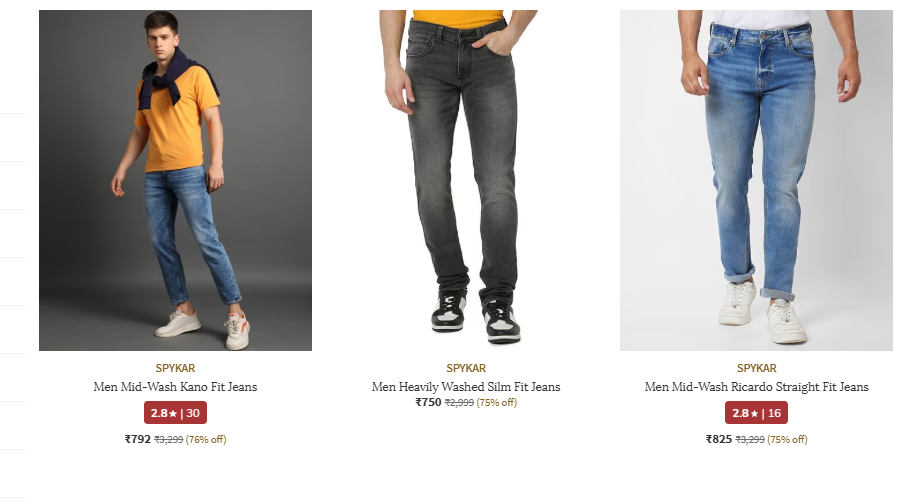Open the grey Heavily Washed jeans image

point(466,180)
